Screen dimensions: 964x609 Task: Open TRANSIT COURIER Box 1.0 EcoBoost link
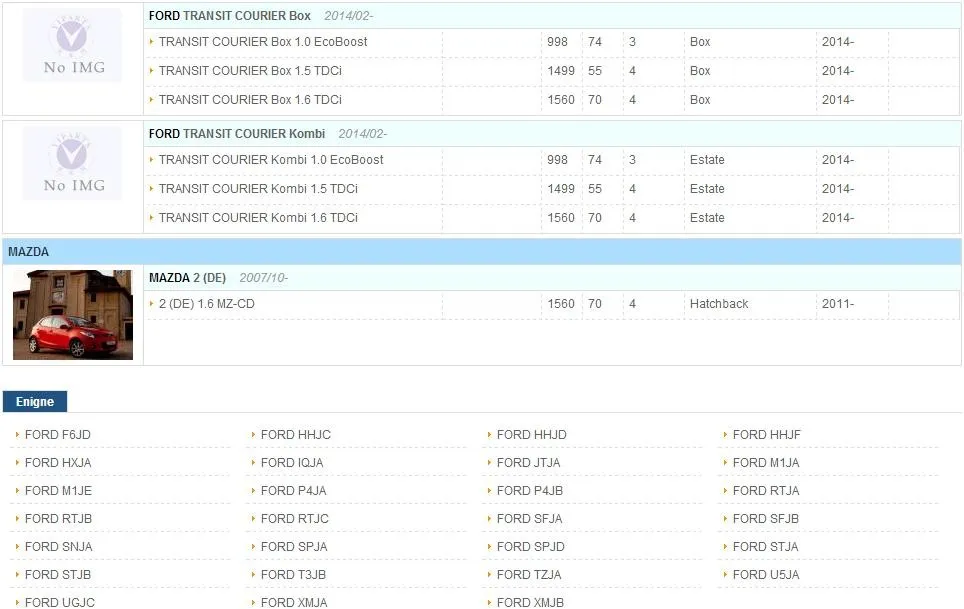263,42
